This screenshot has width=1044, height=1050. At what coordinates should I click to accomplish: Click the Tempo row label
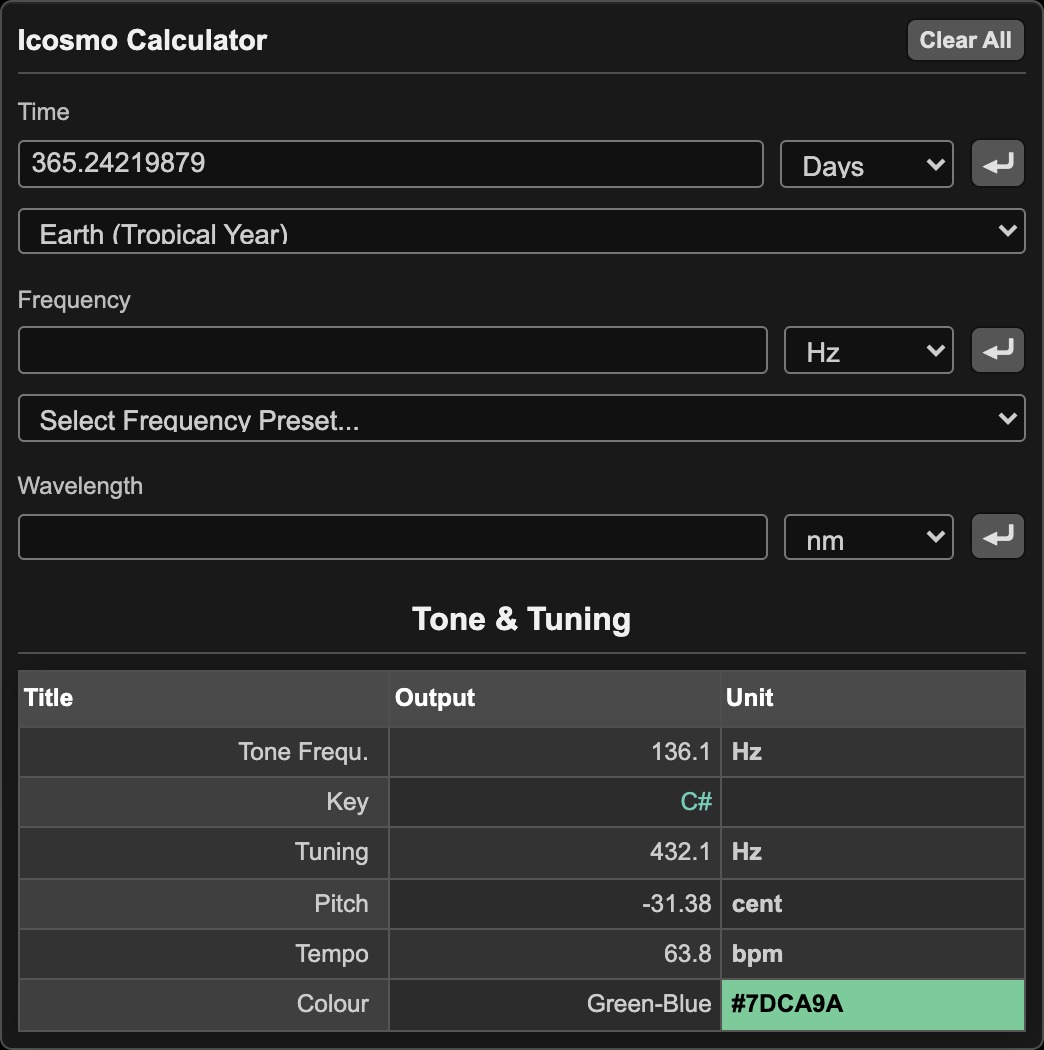(332, 954)
